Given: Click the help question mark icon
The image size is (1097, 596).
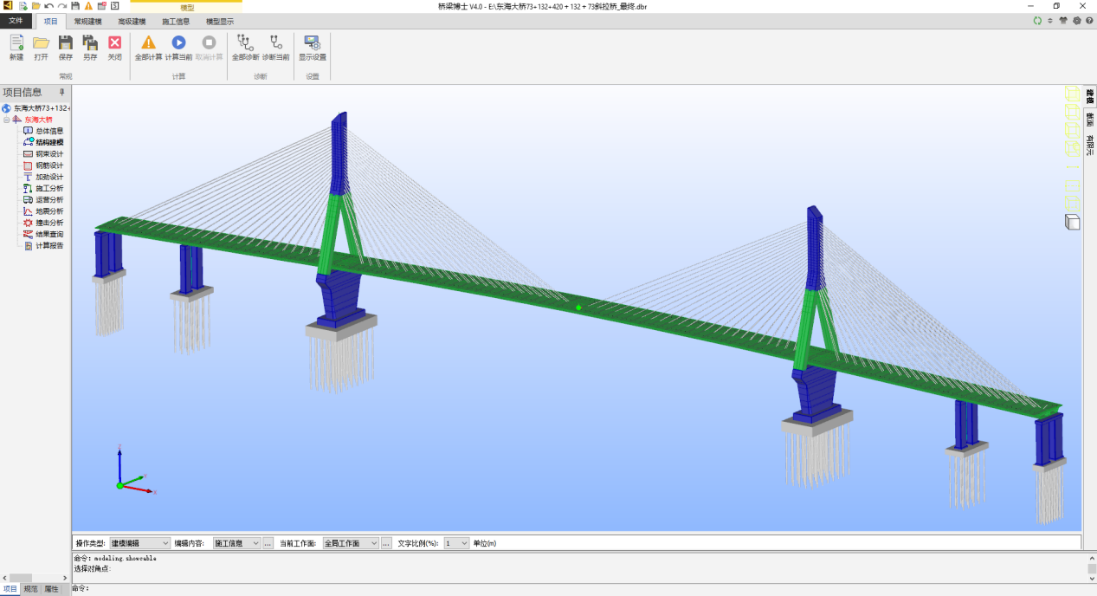Looking at the screenshot, I should click(1089, 21).
